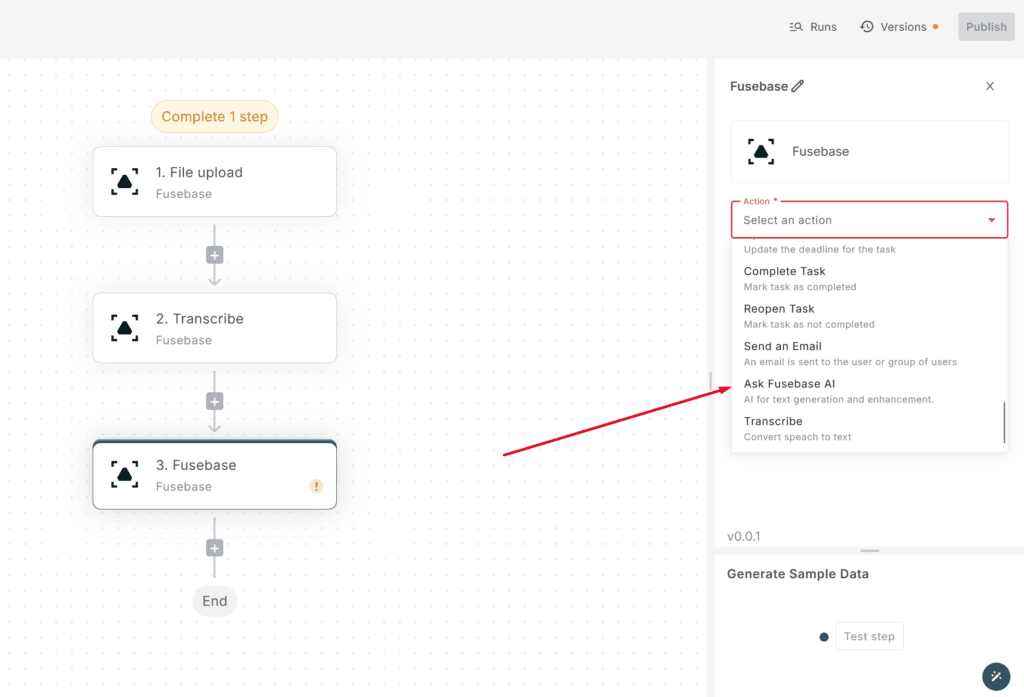Click the 'Test step' button
The width and height of the screenshot is (1024, 697).
tap(869, 636)
